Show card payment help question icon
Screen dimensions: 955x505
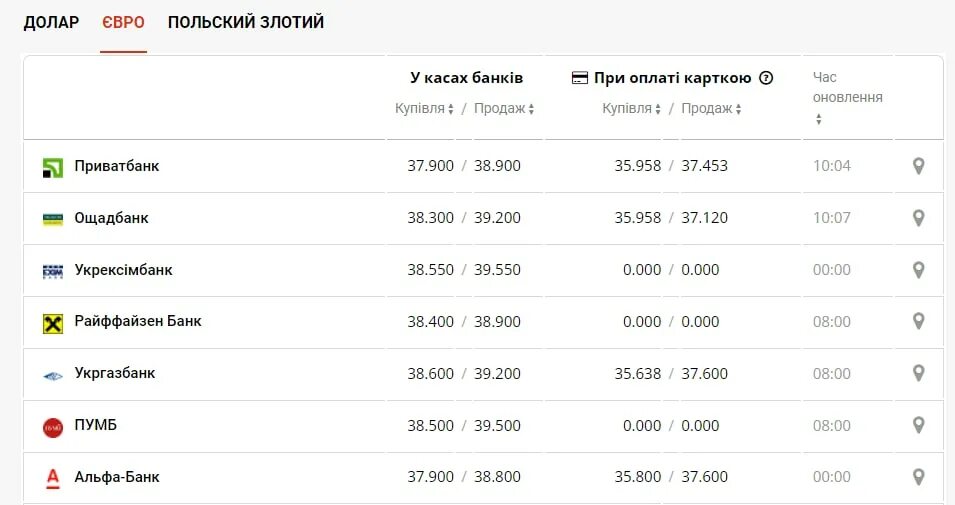tap(766, 78)
